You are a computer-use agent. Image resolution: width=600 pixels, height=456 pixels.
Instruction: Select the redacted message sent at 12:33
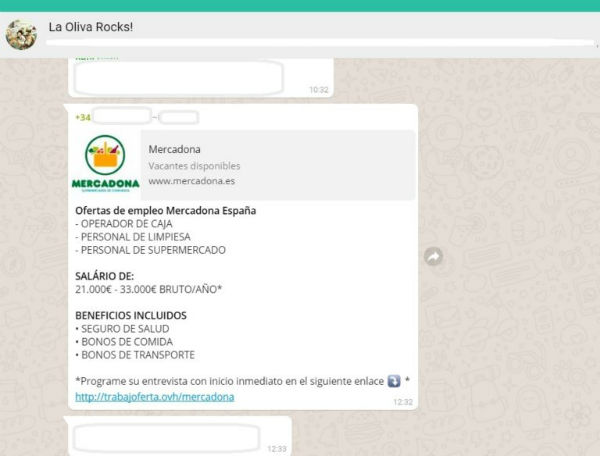click(x=165, y=438)
